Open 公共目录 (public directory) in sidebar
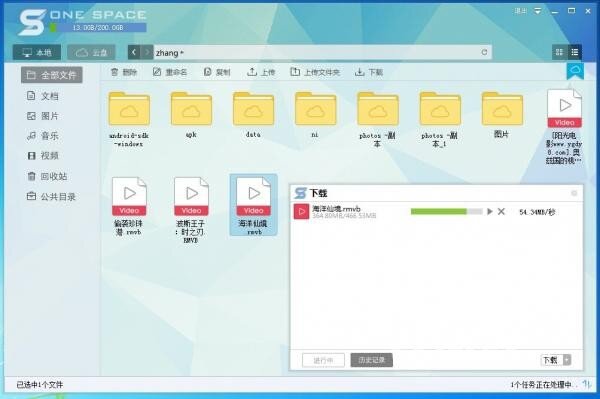Screen dimensions: 600x399 tap(51, 197)
